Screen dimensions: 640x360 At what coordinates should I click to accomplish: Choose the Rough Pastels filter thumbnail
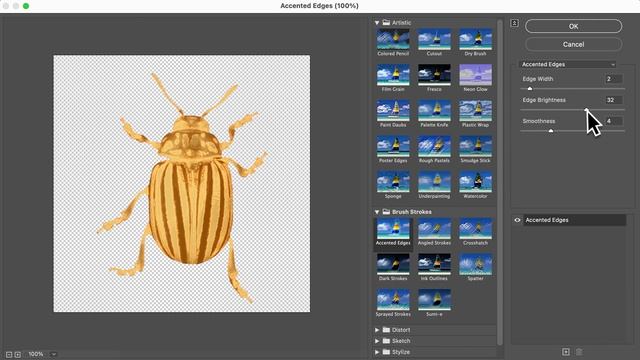pos(434,146)
